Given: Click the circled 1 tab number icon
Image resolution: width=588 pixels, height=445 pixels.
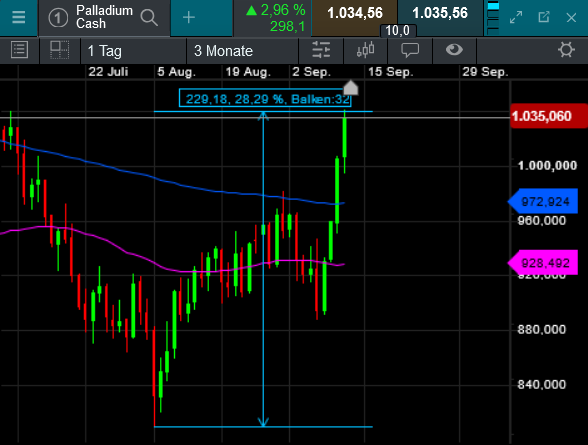Looking at the screenshot, I should click(58, 18).
